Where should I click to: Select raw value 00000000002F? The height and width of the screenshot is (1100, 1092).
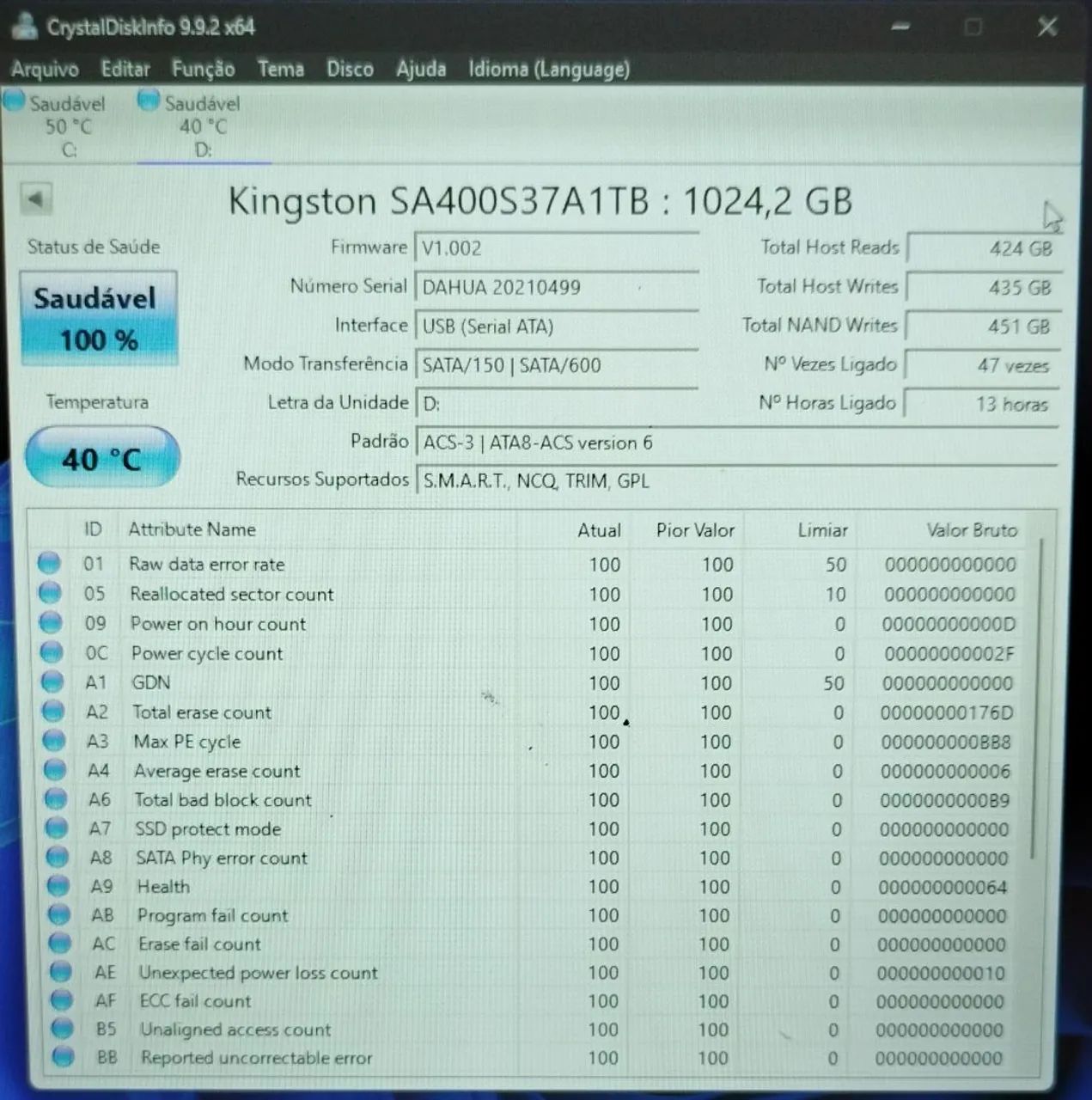tap(949, 653)
